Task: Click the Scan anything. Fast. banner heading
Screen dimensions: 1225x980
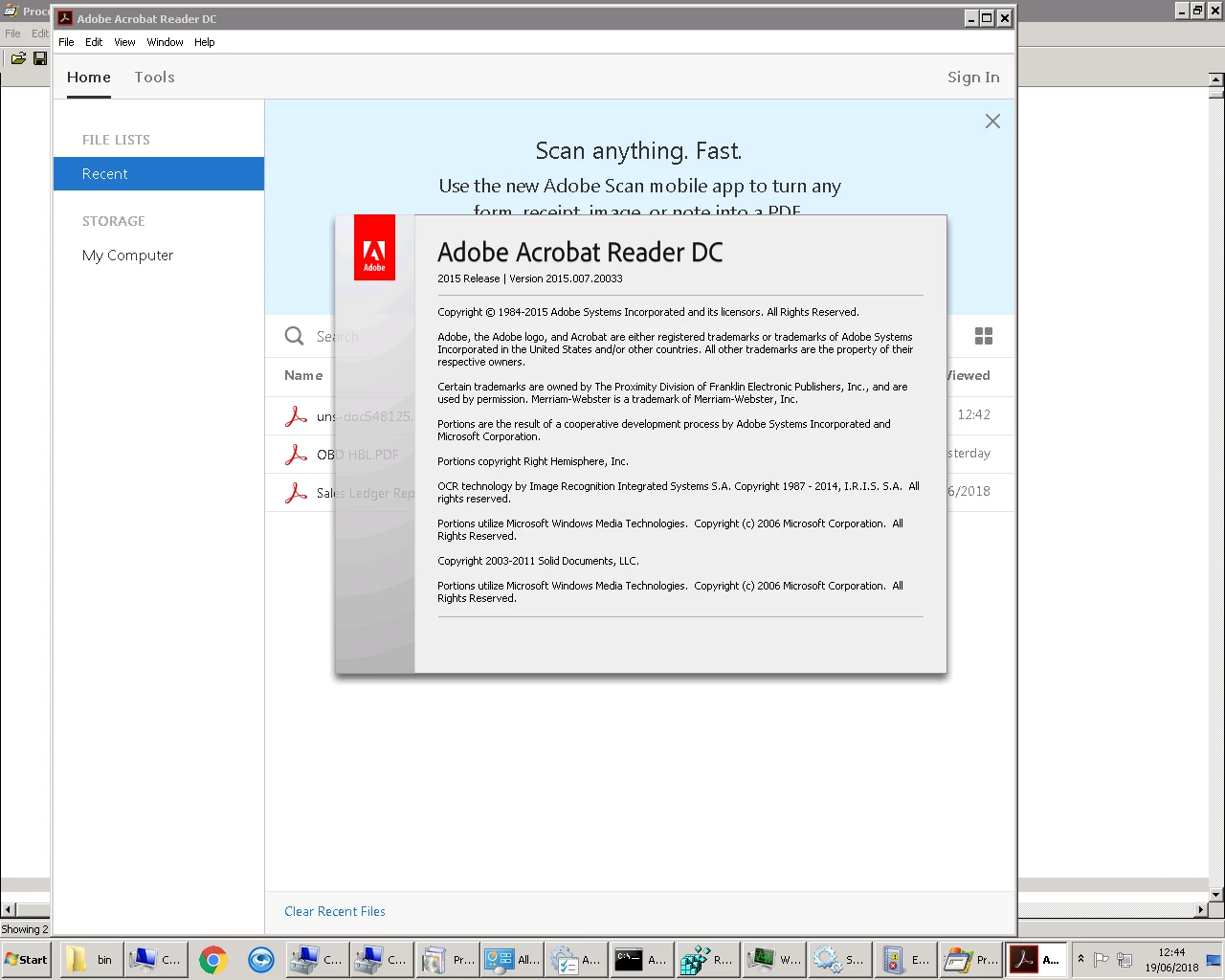Action: [x=638, y=151]
